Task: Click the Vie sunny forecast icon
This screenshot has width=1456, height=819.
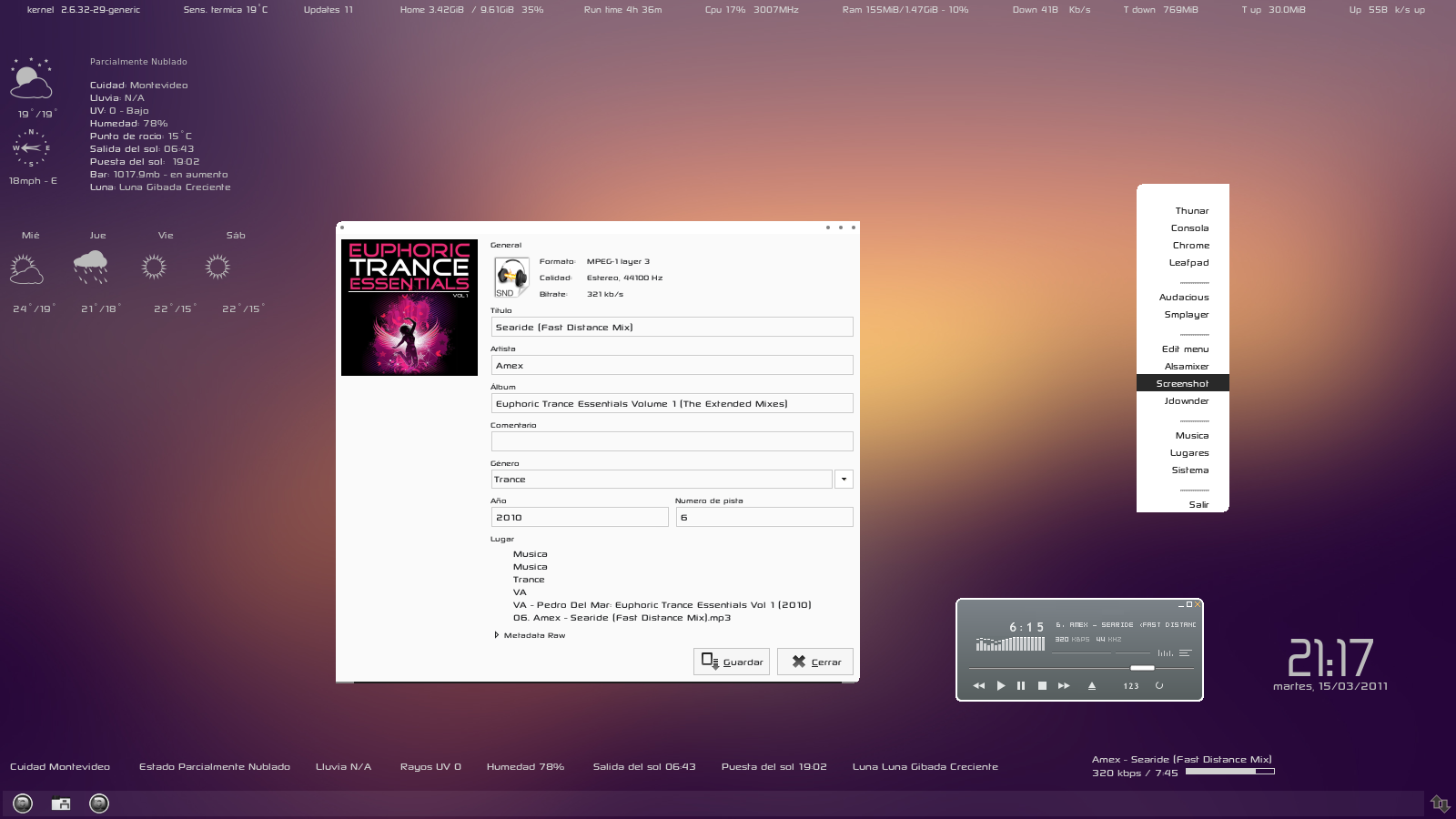Action: pos(154,267)
